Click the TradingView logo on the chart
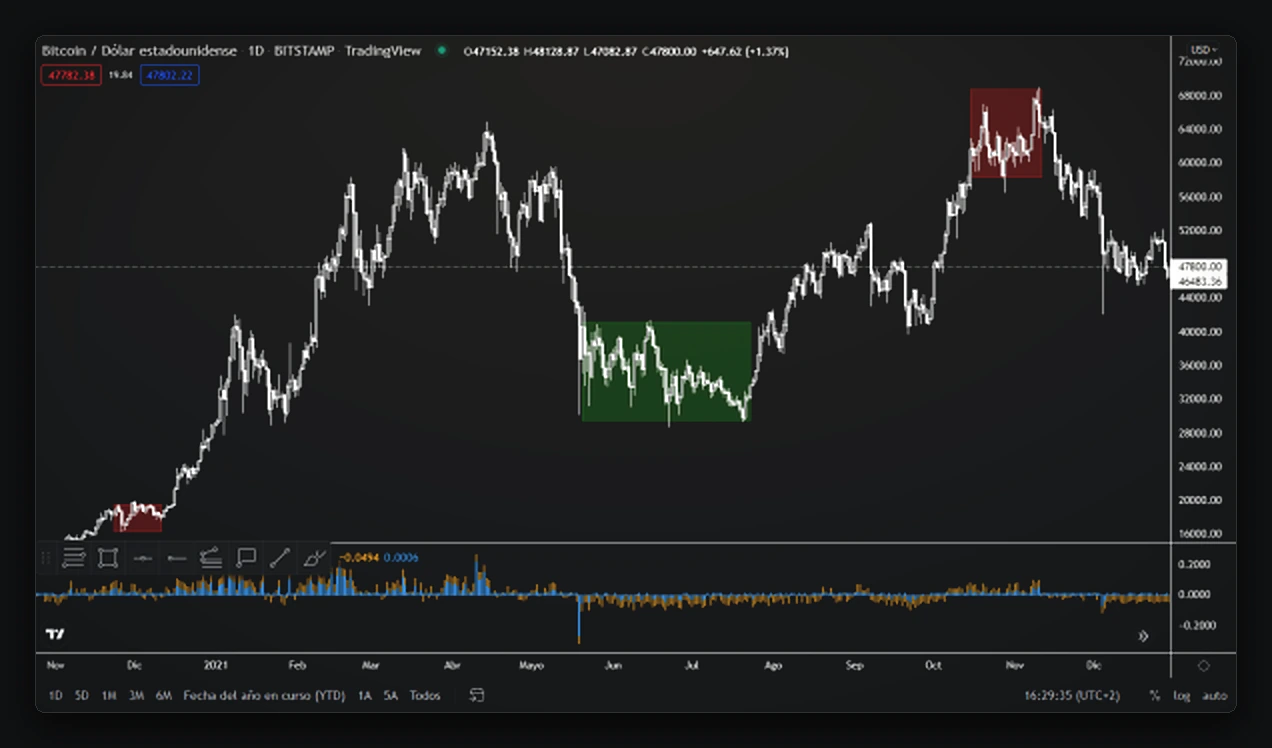Viewport: 1272px width, 748px height. [x=56, y=634]
